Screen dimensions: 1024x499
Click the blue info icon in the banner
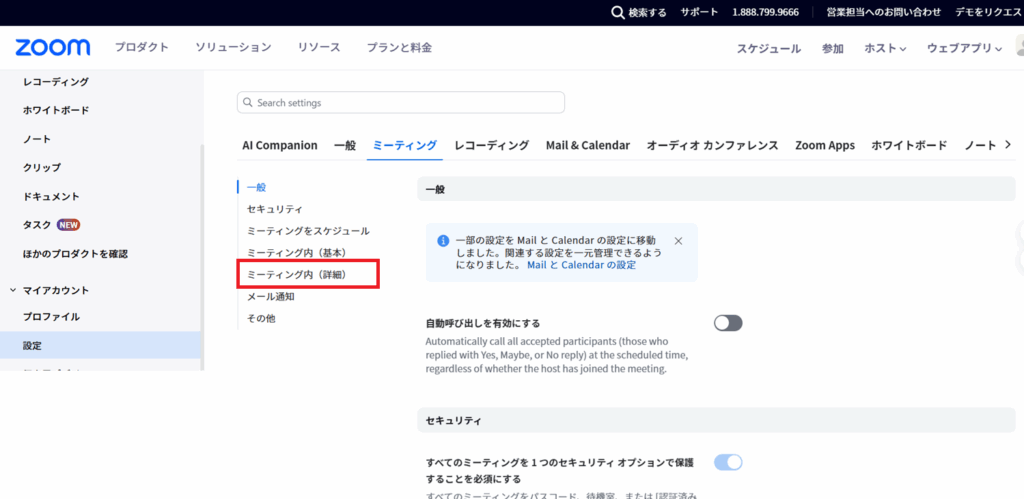click(x=443, y=241)
